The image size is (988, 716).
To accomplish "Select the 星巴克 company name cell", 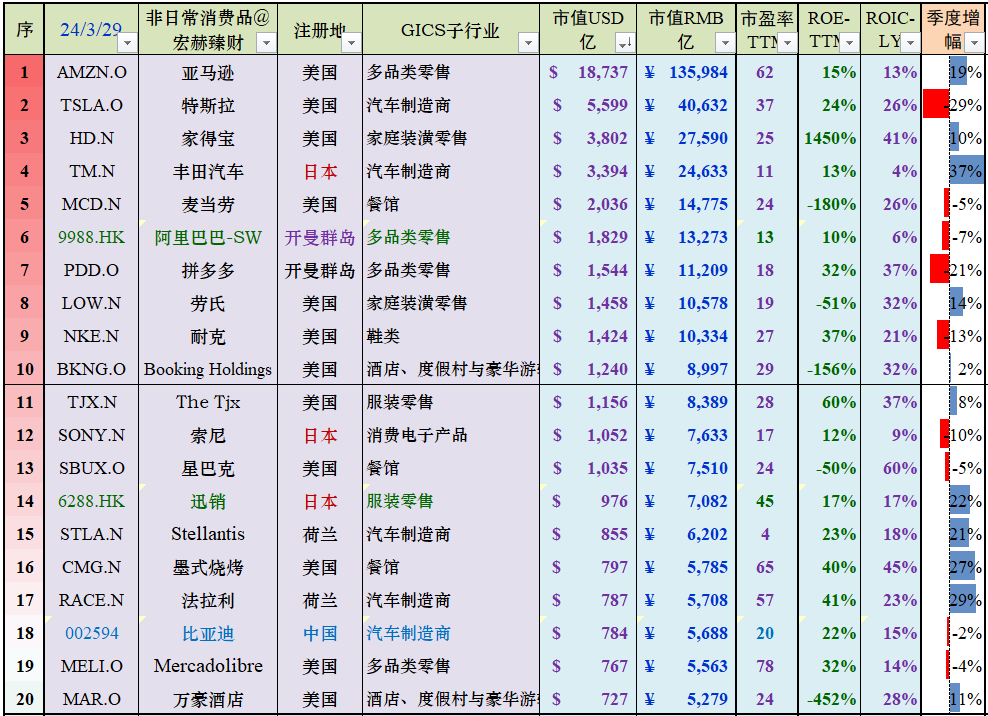I will 208,468.
